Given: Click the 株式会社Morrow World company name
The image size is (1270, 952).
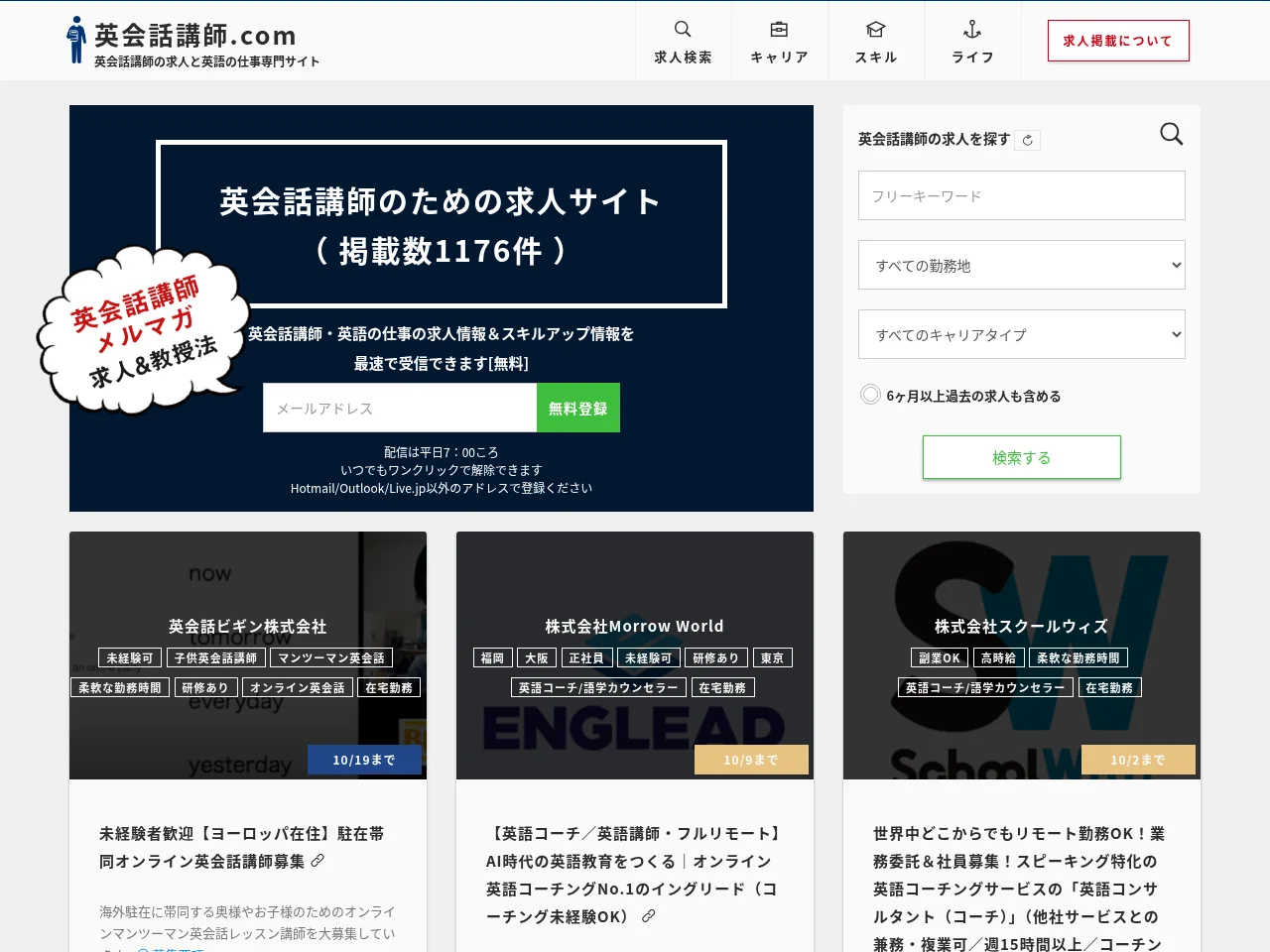Looking at the screenshot, I should coord(635,626).
